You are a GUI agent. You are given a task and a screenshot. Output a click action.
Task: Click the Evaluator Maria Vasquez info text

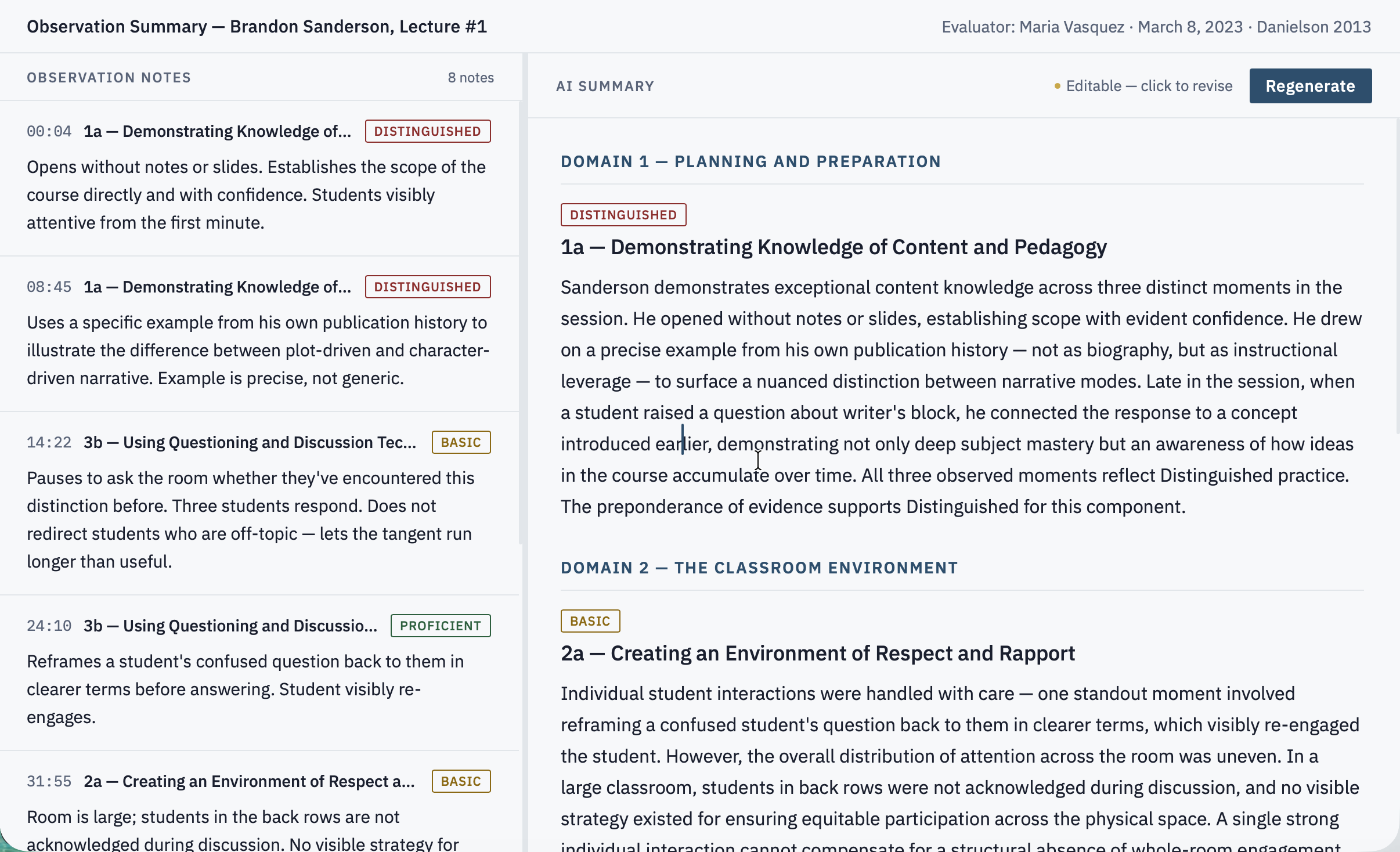tap(1156, 27)
